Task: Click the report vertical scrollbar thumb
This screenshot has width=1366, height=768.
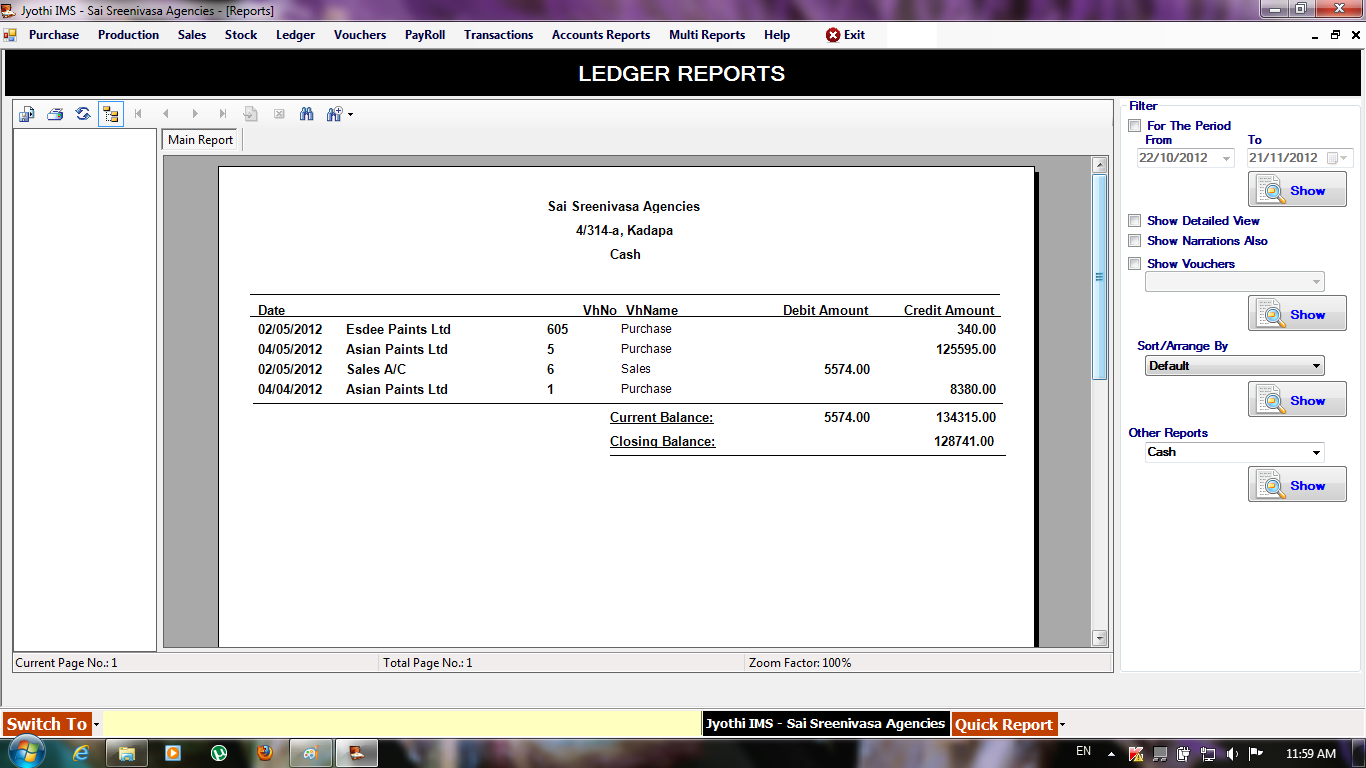Action: [x=1100, y=276]
